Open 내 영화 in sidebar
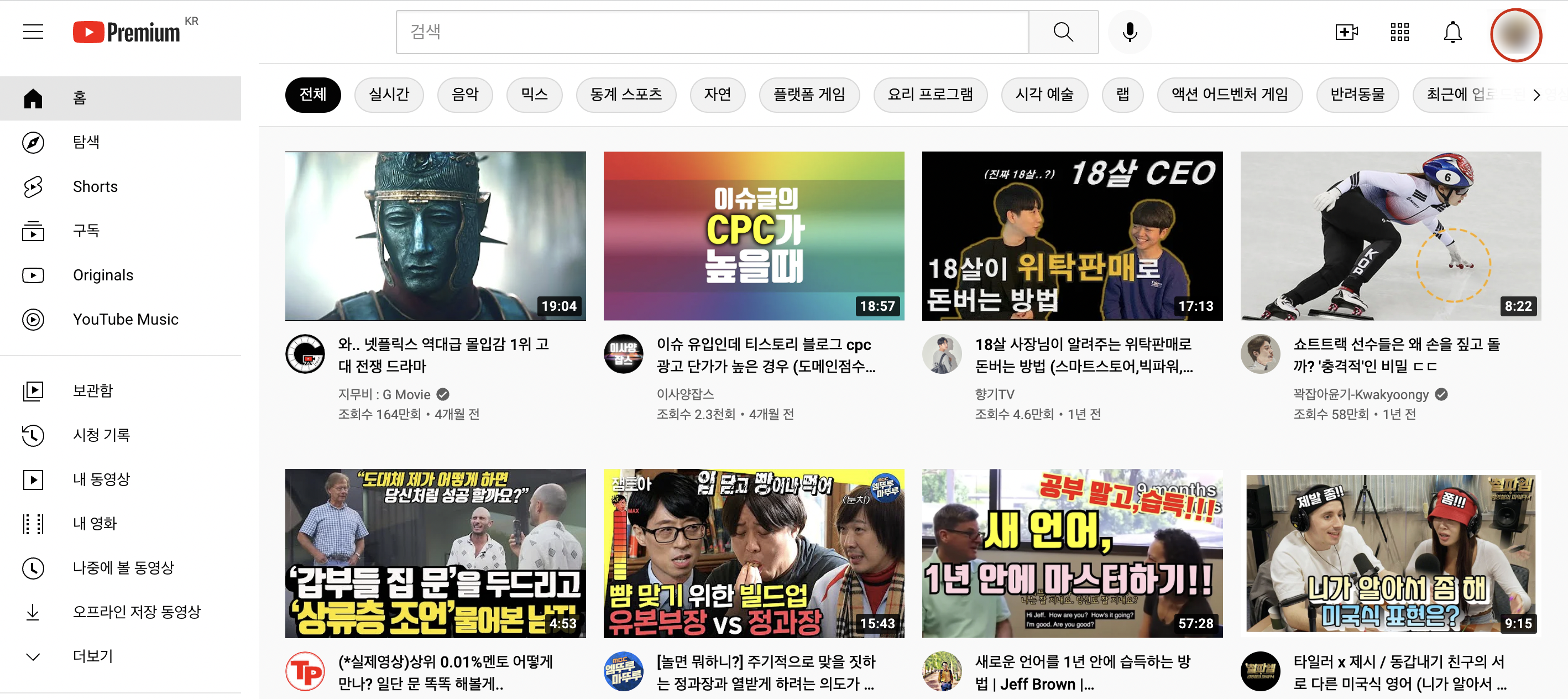This screenshot has height=699, width=1568. click(x=121, y=523)
